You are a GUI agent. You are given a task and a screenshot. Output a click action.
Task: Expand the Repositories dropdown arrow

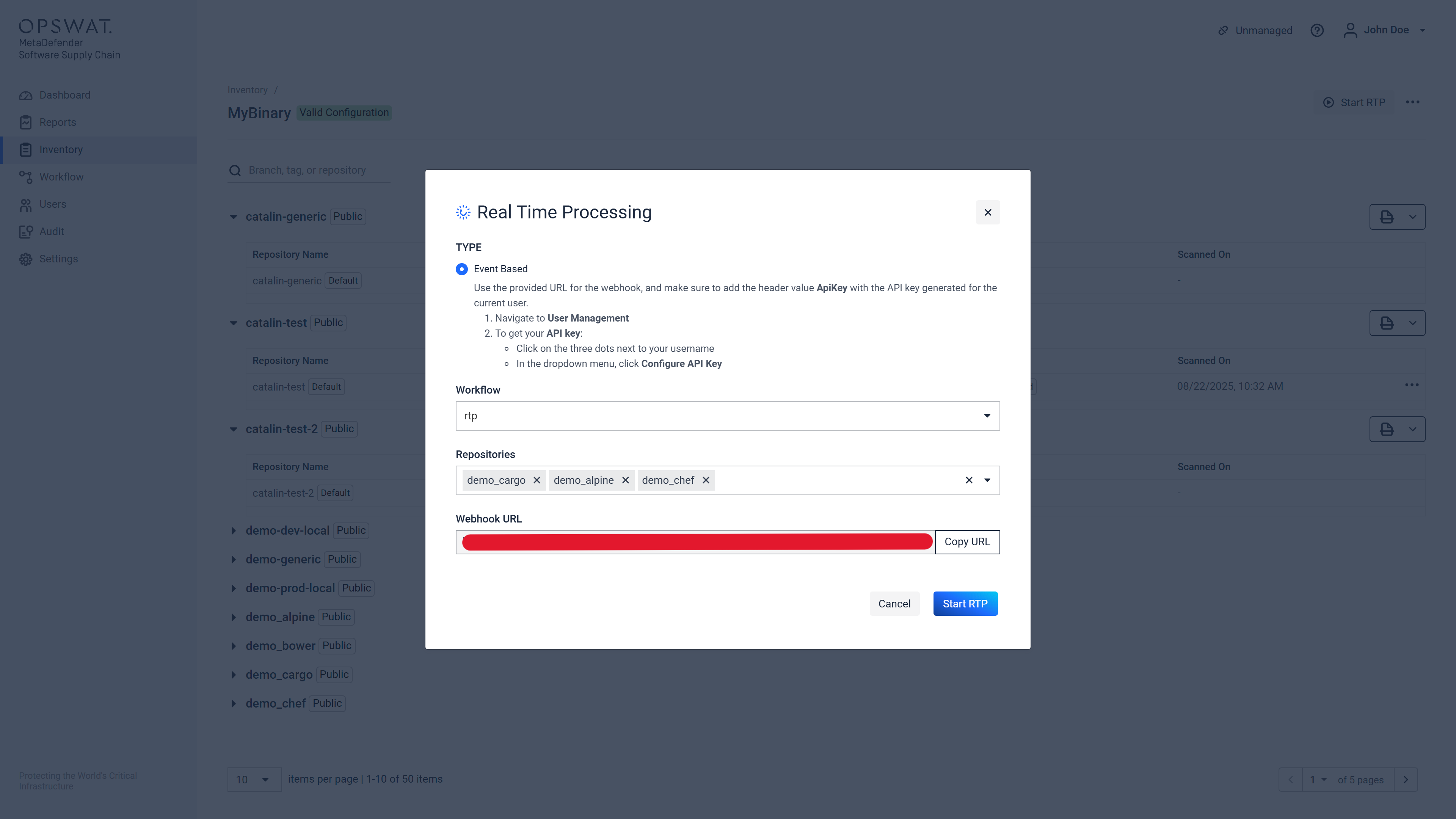click(987, 480)
